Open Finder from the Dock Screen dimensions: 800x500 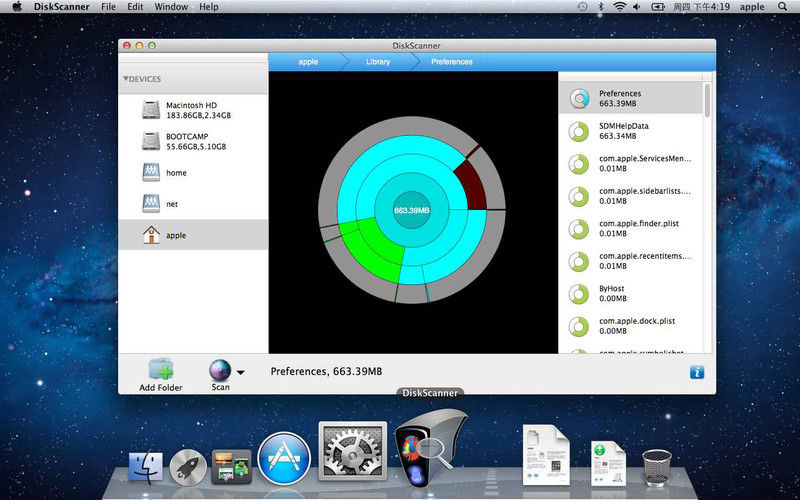(145, 466)
